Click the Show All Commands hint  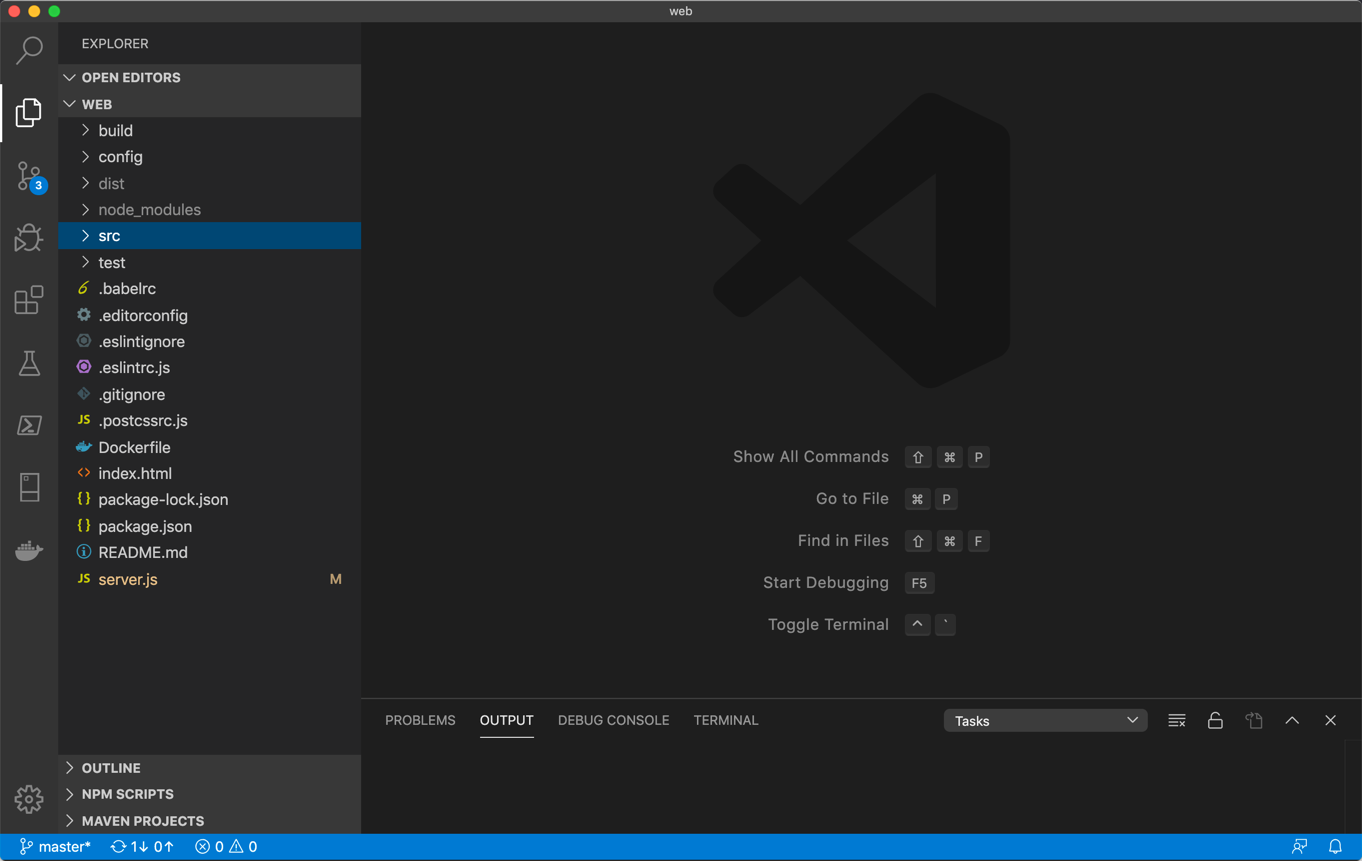tap(810, 457)
